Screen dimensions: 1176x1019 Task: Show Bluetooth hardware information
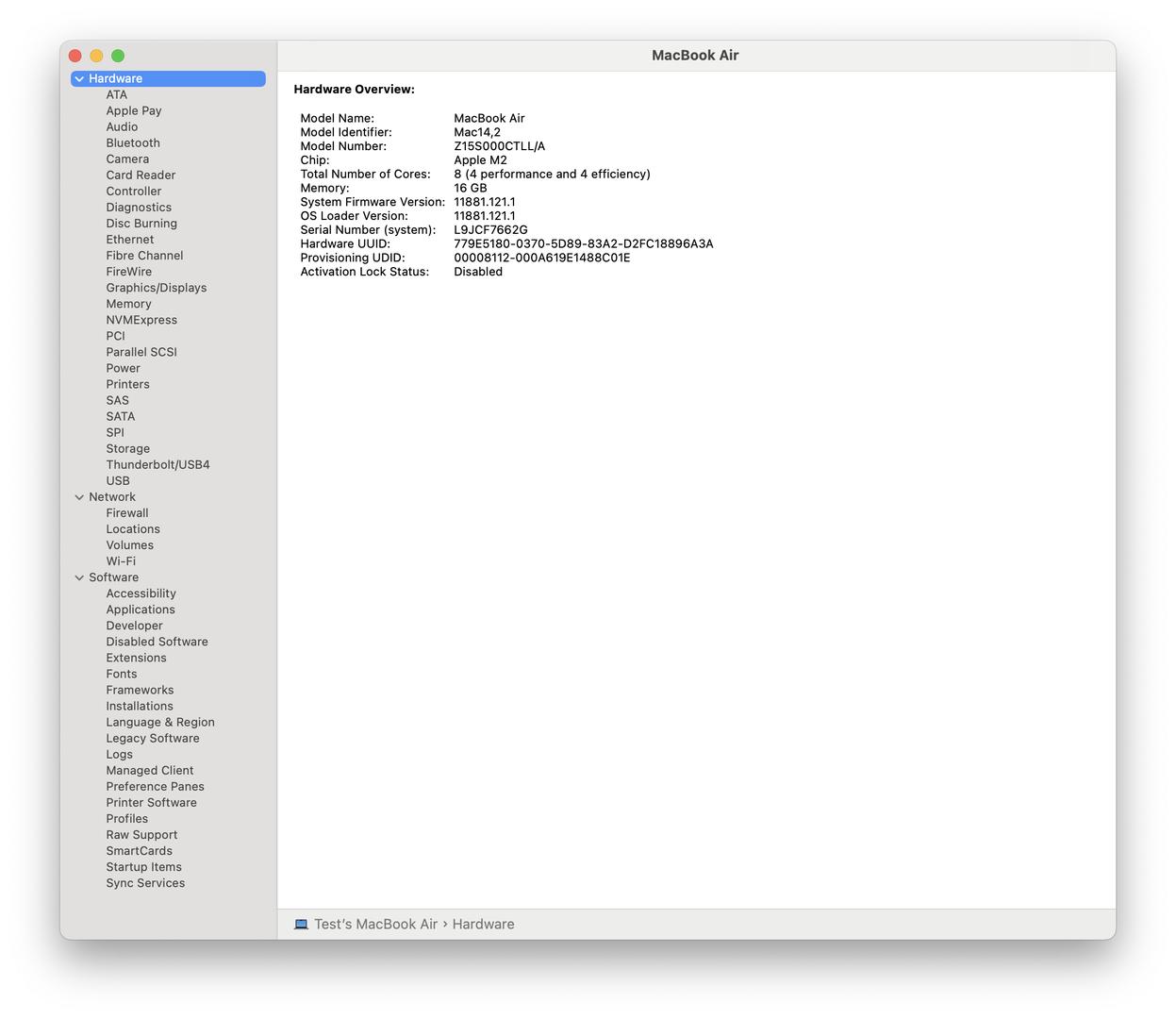tap(133, 143)
